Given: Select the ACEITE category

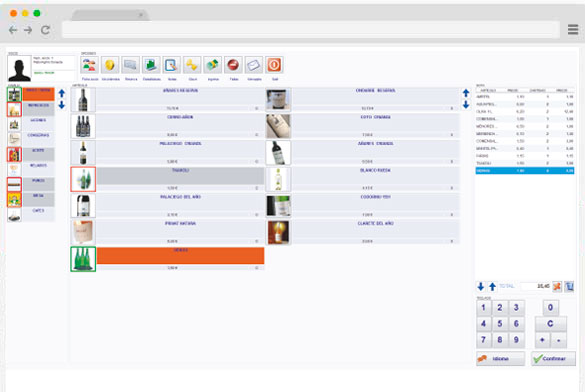Looking at the screenshot, I should [x=38, y=154].
